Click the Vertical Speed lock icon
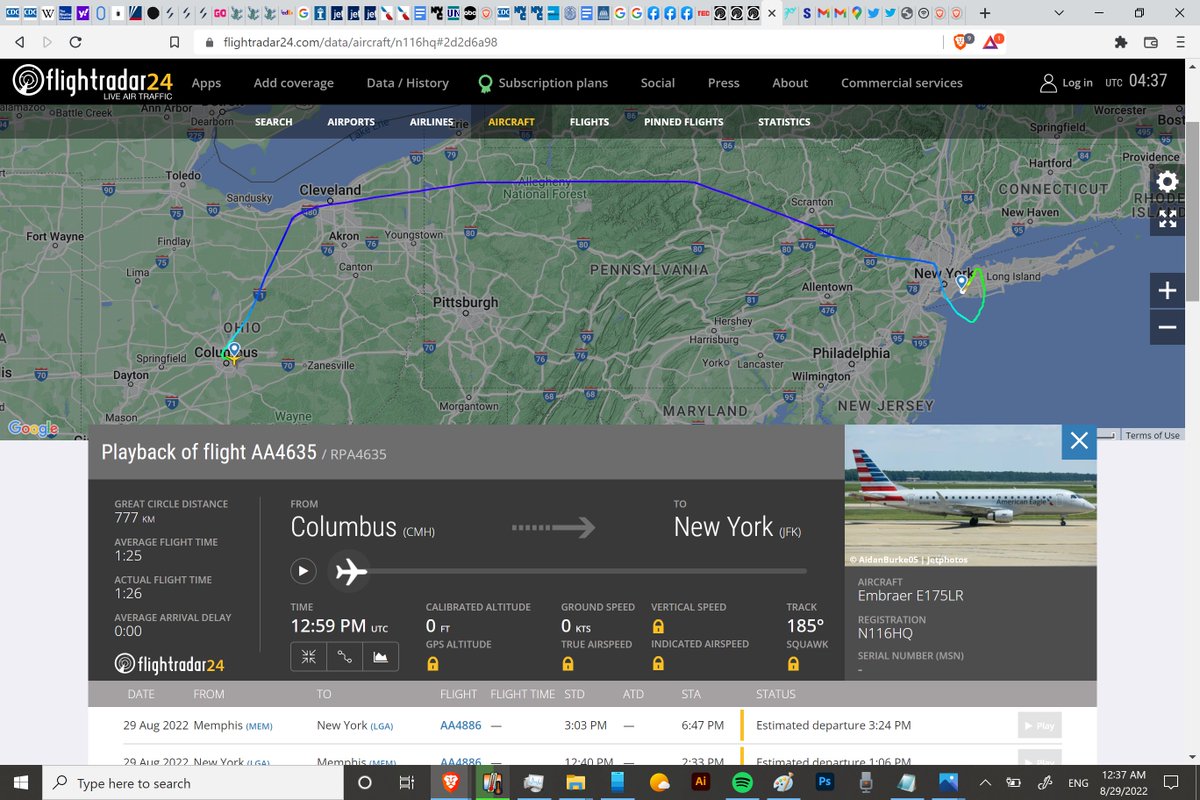Image resolution: width=1200 pixels, height=800 pixels. click(x=658, y=626)
